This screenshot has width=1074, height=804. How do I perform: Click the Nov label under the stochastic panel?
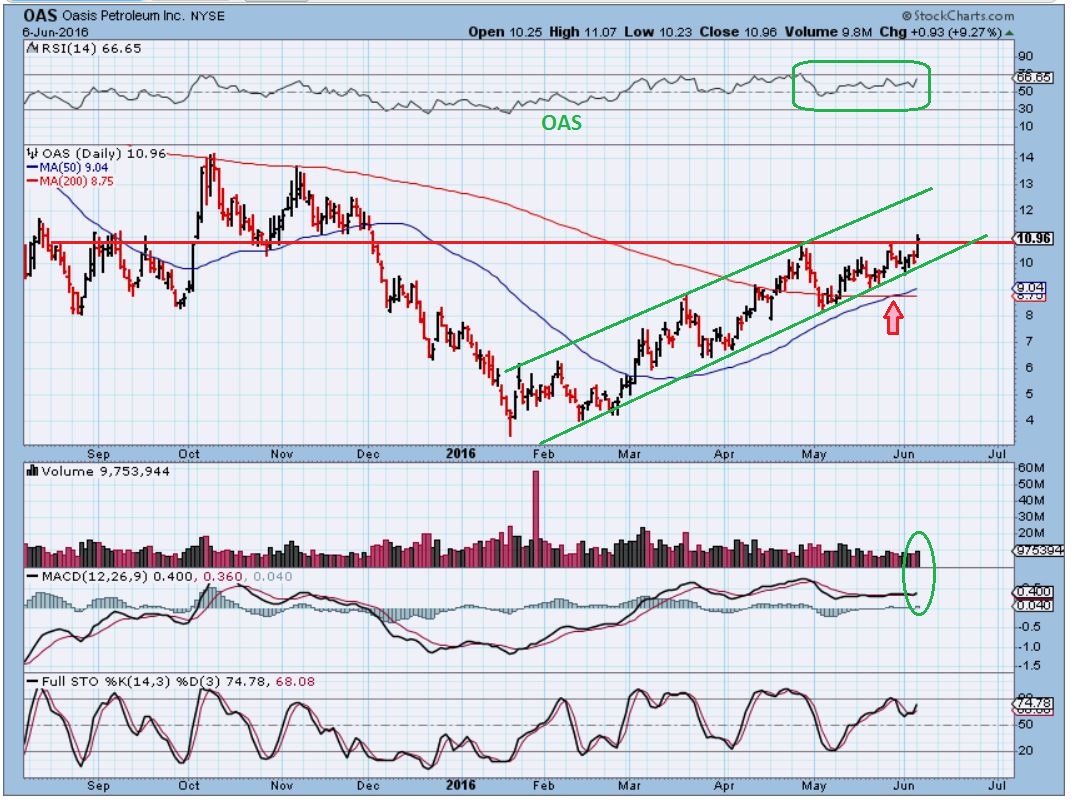(x=282, y=785)
